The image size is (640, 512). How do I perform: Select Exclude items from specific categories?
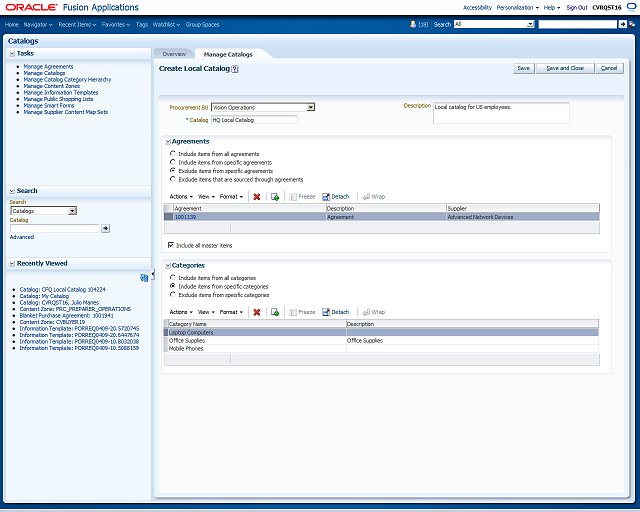(173, 294)
